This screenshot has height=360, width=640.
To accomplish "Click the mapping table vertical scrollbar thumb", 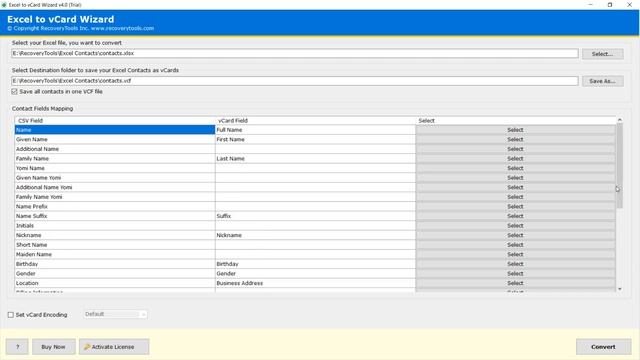I will pyautogui.click(x=620, y=165).
